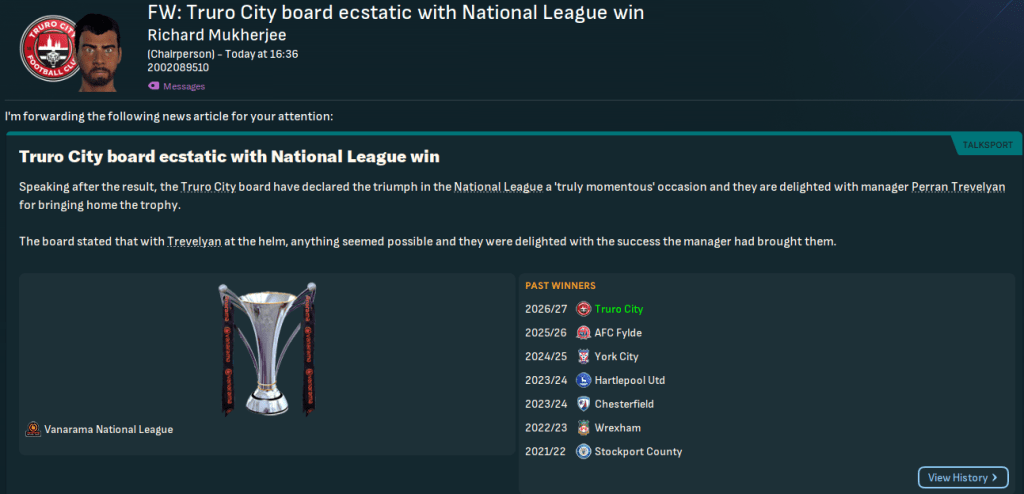Select Truro City in past winners list
This screenshot has width=1024, height=494.
tap(618, 309)
